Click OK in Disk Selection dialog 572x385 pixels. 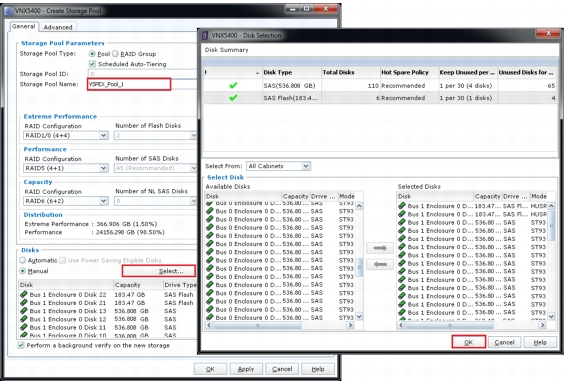point(468,342)
